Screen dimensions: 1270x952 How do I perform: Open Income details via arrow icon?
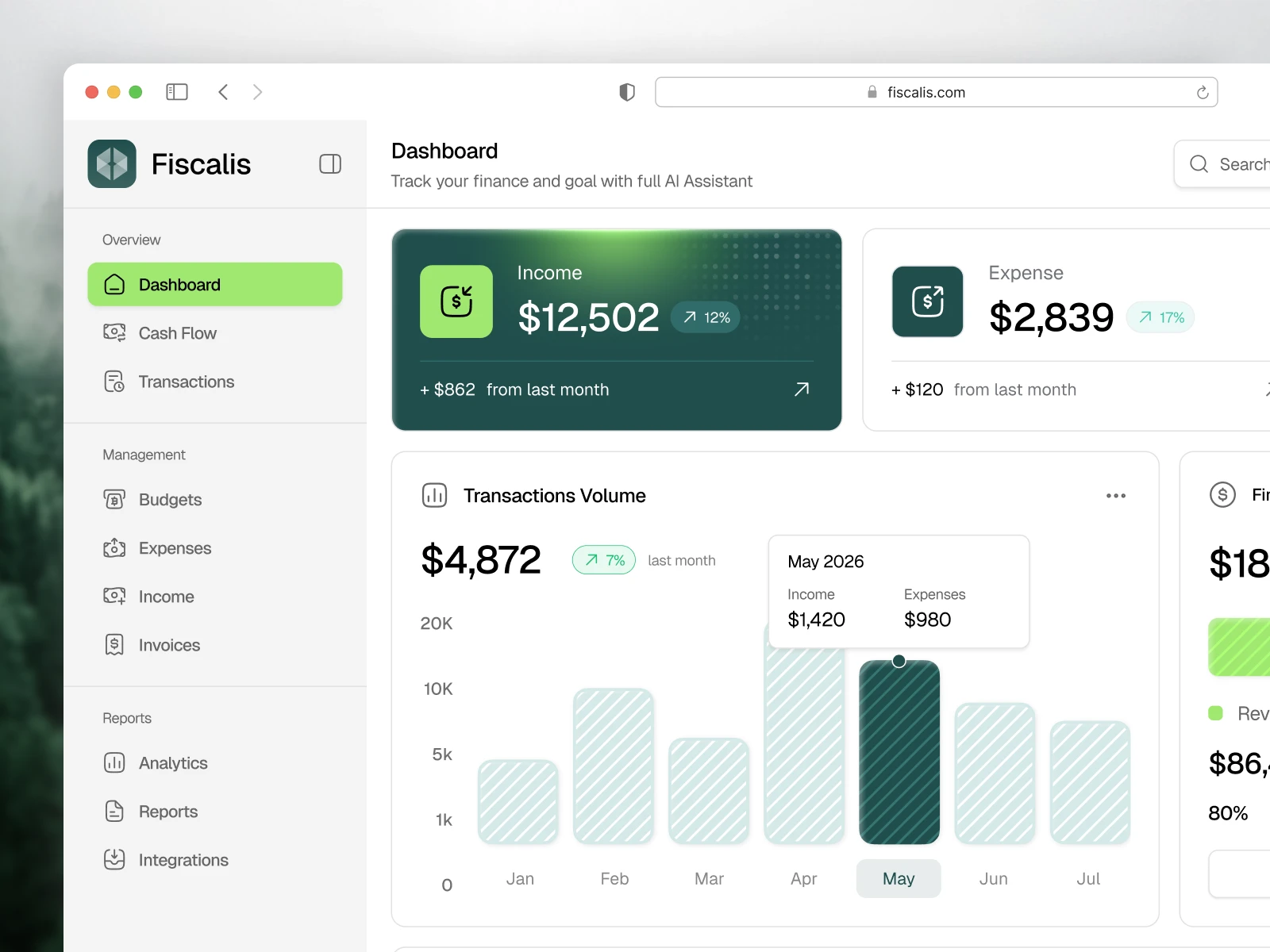802,389
